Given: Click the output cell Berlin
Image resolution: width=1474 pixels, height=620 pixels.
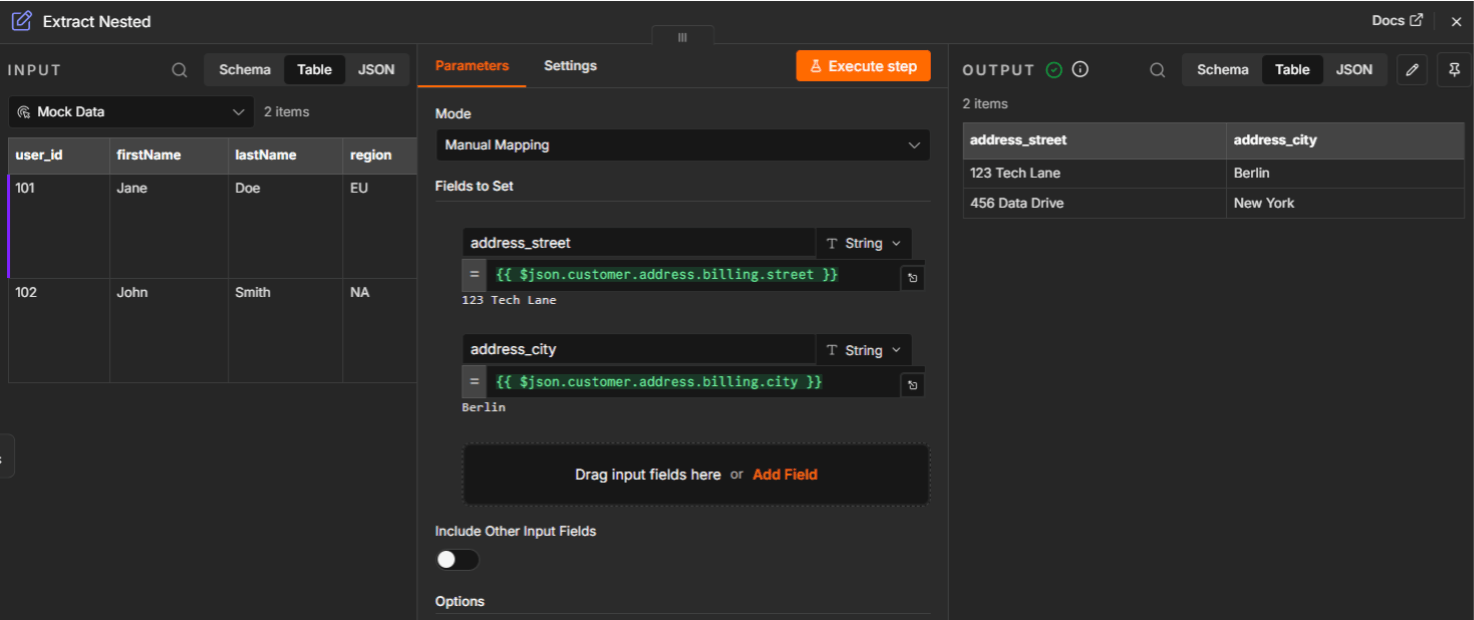Looking at the screenshot, I should (1346, 174).
